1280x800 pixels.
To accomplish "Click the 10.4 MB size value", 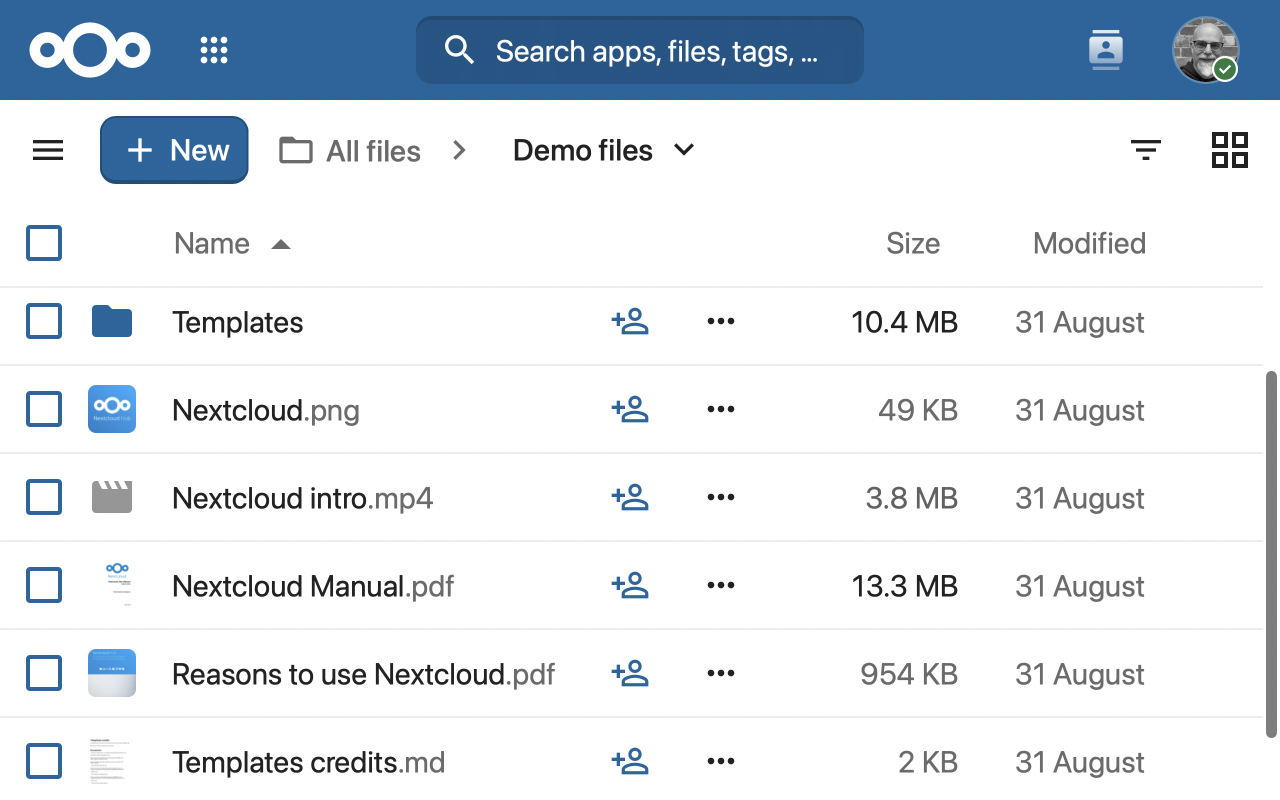I will (x=904, y=322).
